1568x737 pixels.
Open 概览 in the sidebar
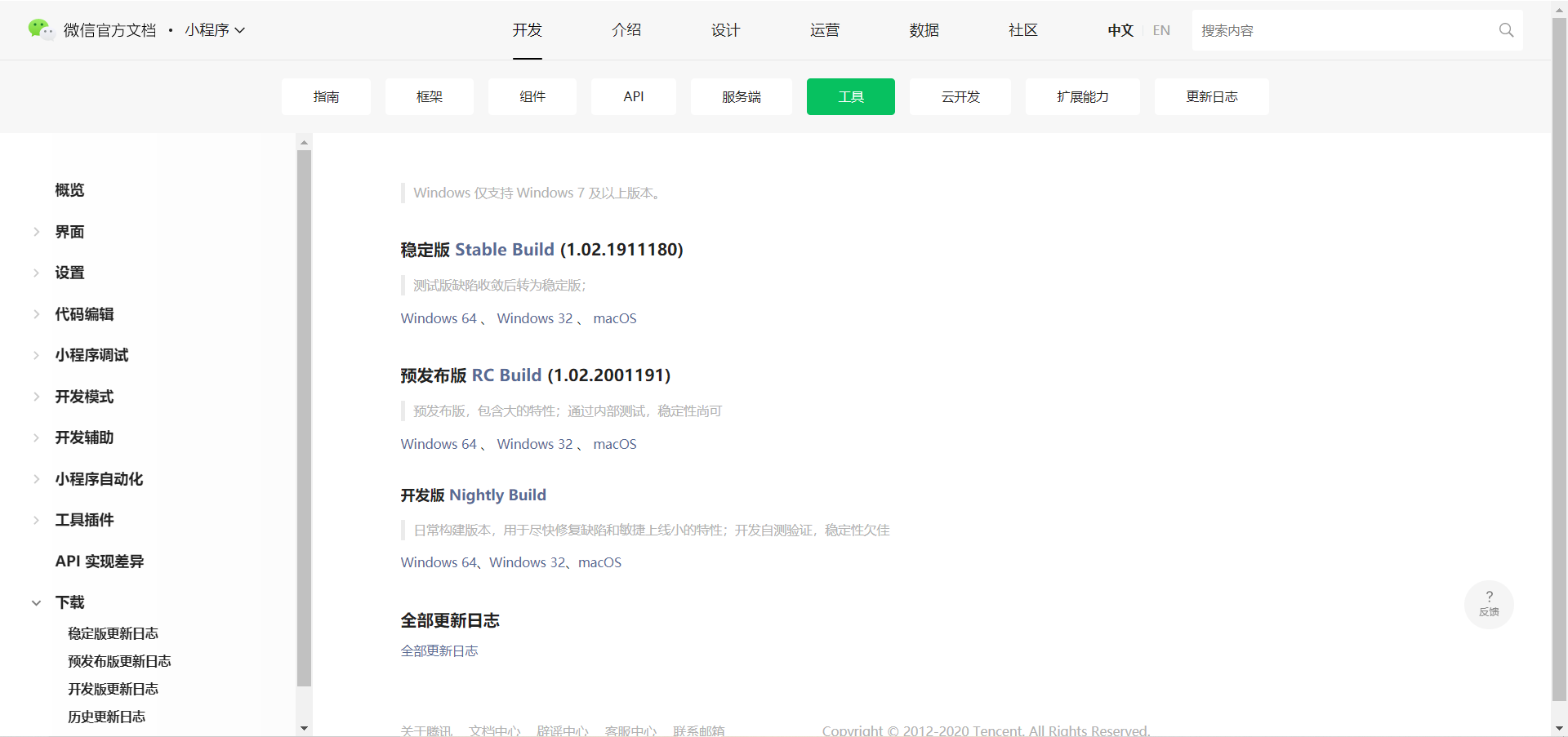click(69, 190)
